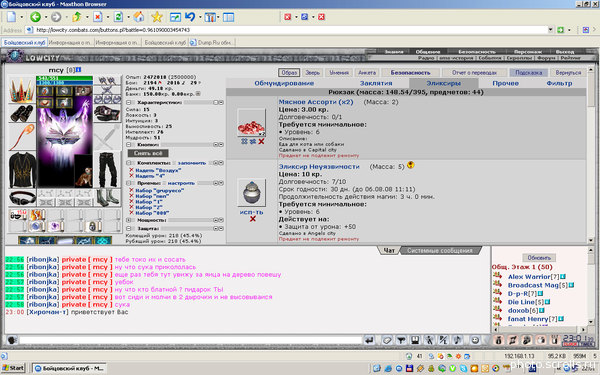Go back with the green arrow button
This screenshot has width=600, height=375.
pos(35,17)
